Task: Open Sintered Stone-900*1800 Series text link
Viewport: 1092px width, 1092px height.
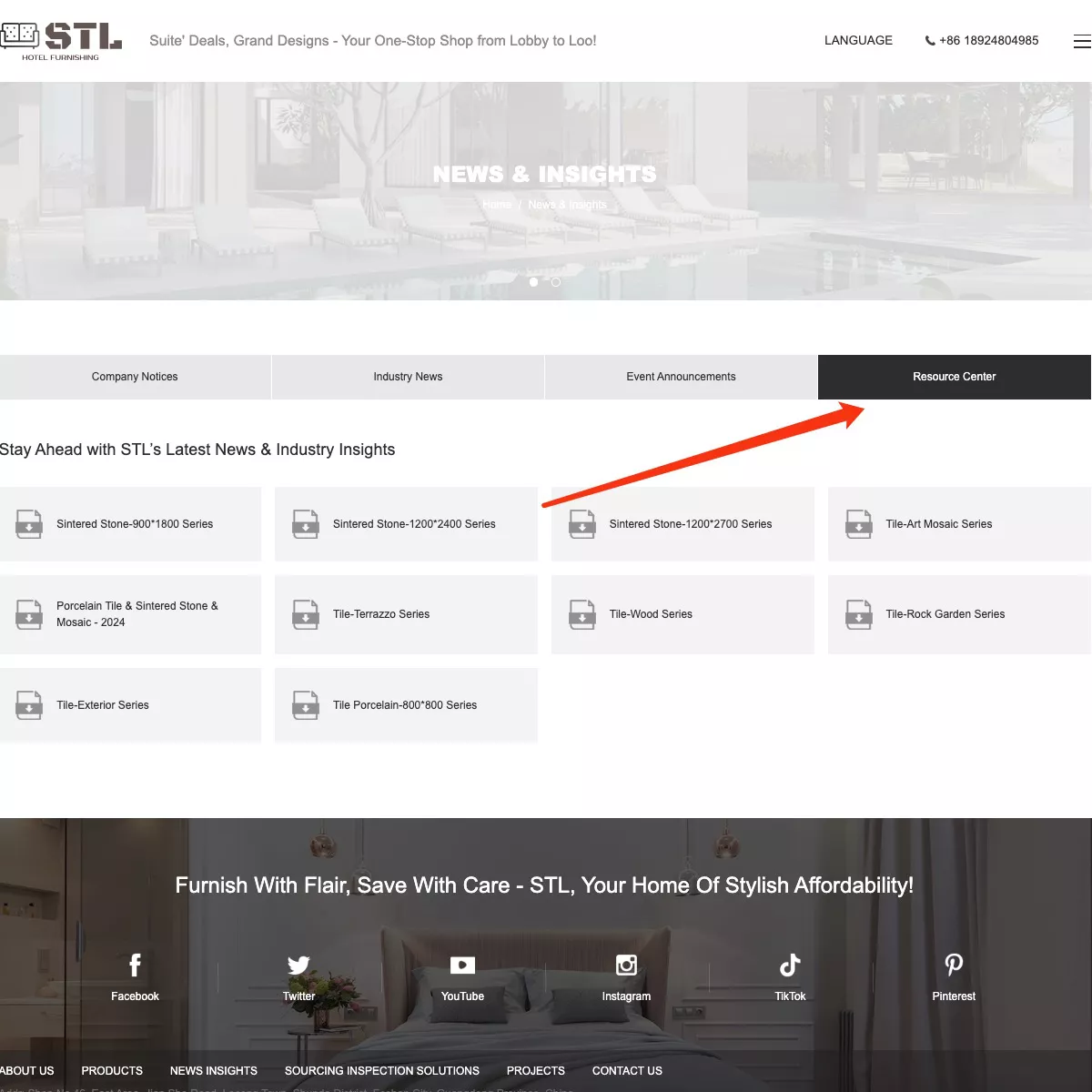Action: pos(135,524)
